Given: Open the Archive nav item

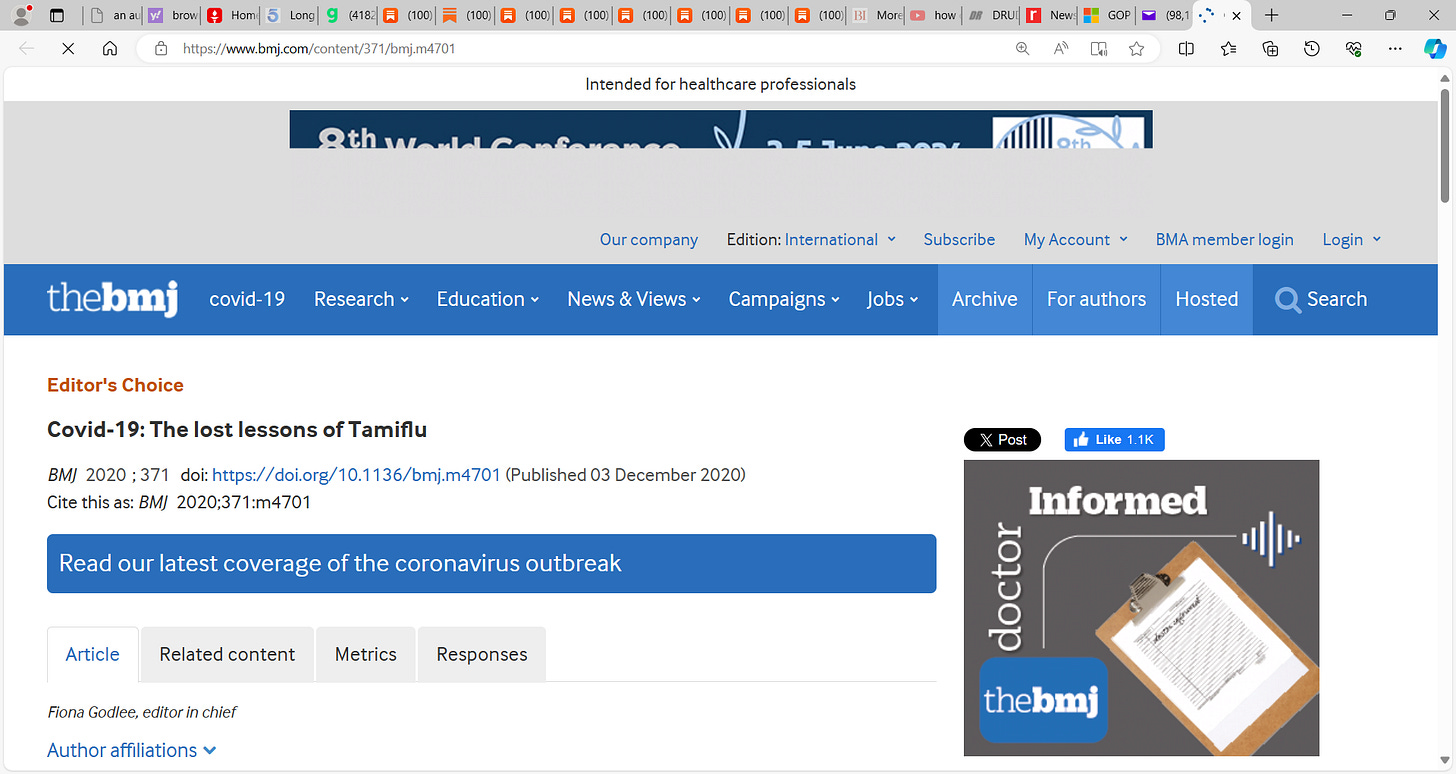Looking at the screenshot, I should [985, 299].
